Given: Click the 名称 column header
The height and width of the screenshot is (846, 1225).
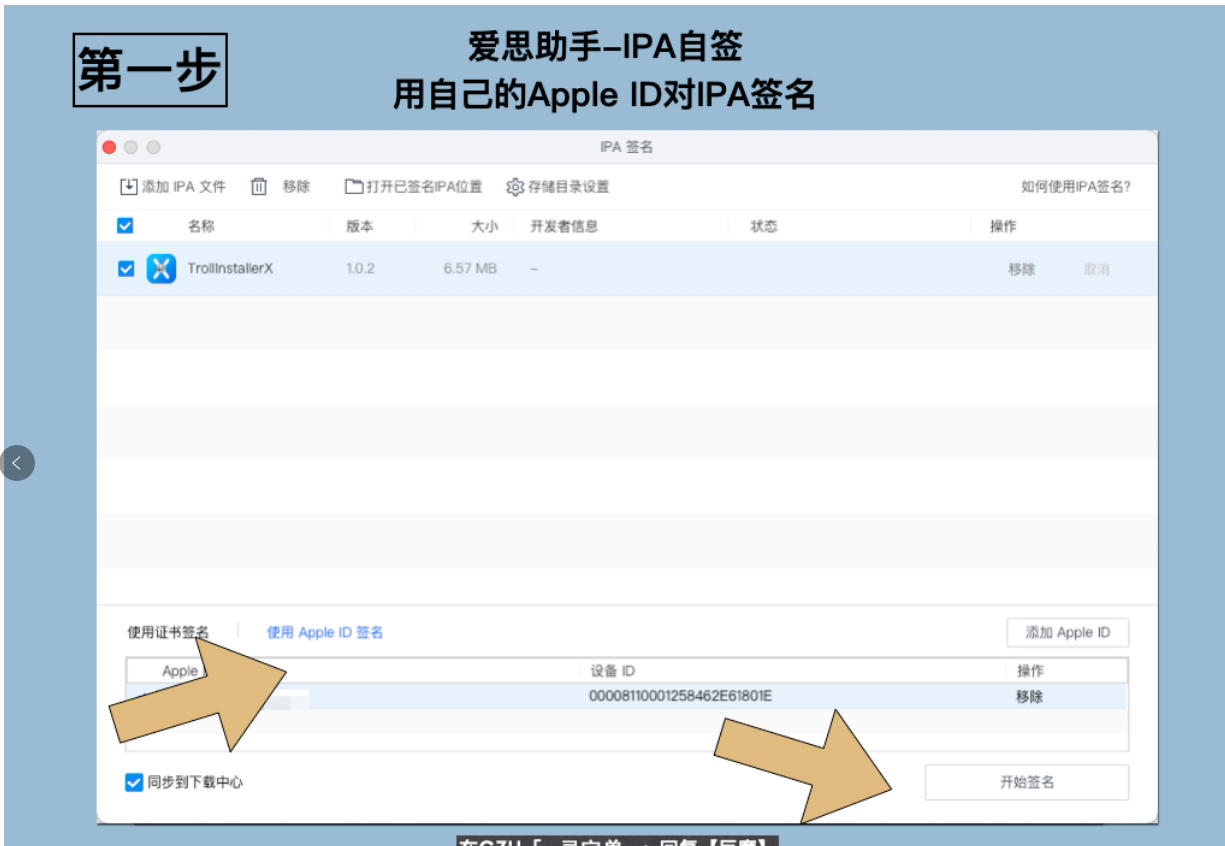Looking at the screenshot, I should 201,226.
